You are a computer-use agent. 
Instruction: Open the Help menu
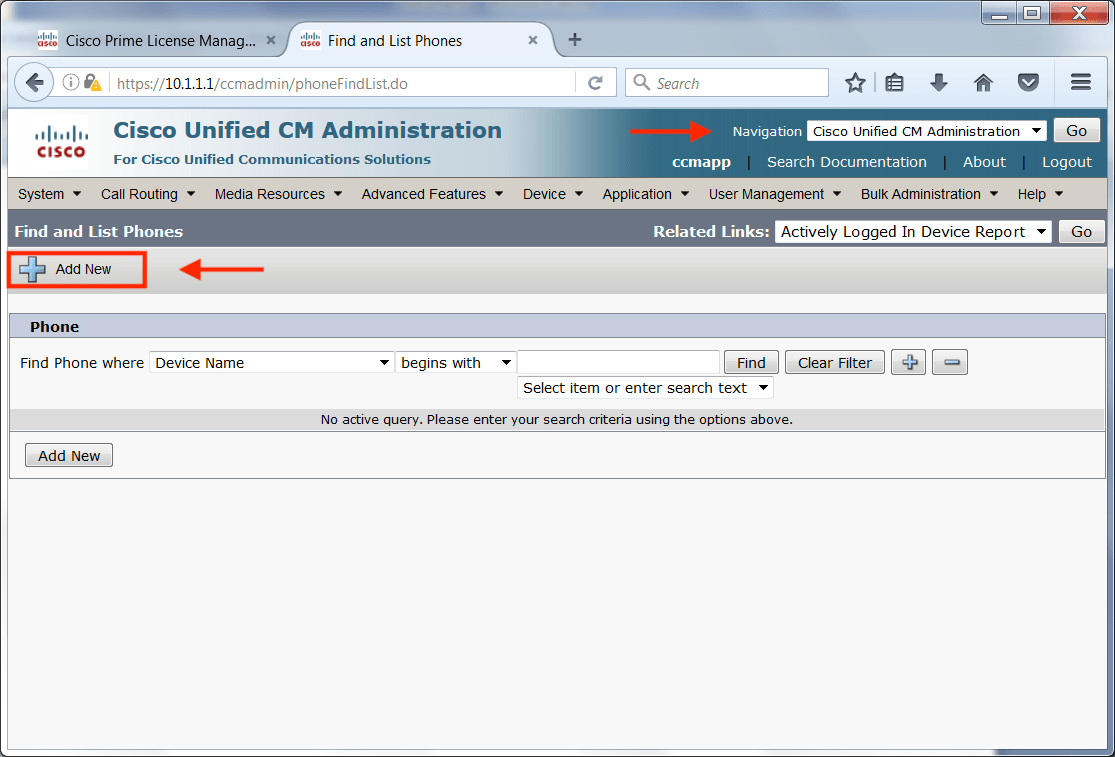[x=1040, y=194]
